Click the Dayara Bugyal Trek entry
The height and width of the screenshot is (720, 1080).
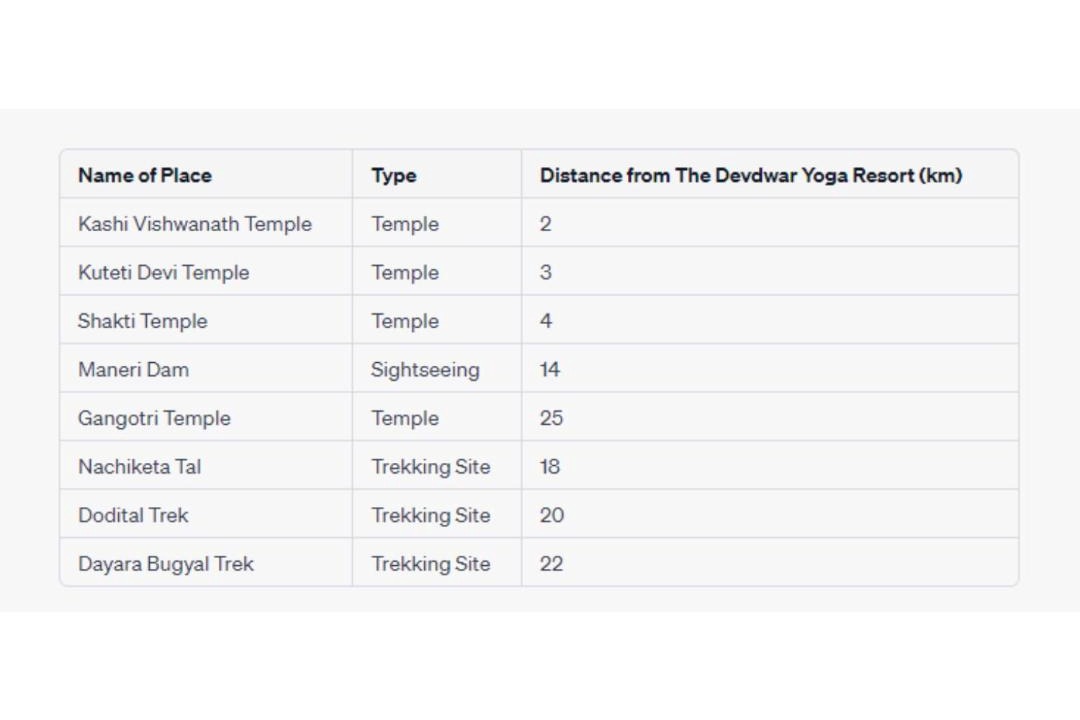166,564
